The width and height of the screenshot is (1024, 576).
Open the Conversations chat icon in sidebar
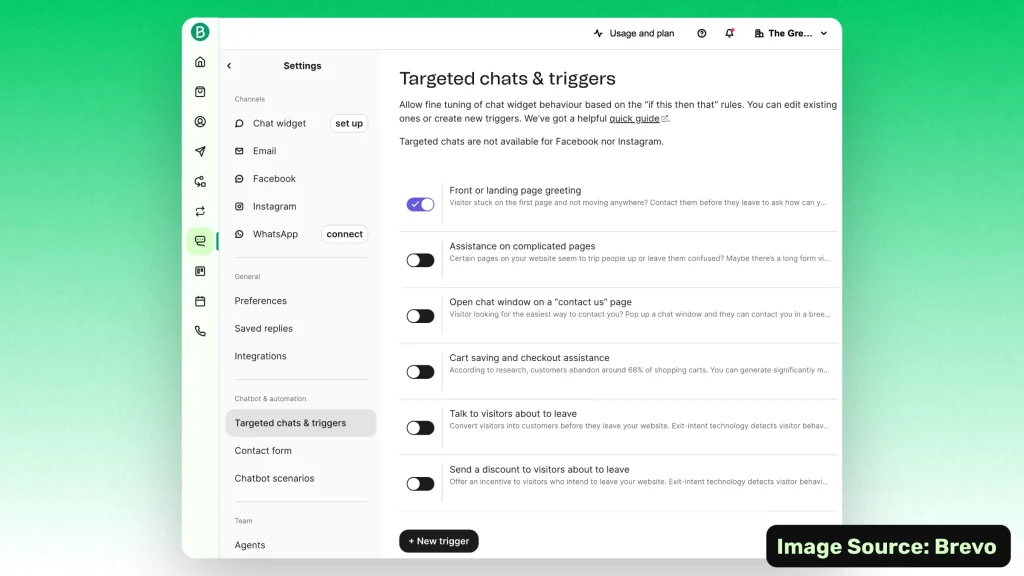pos(200,241)
